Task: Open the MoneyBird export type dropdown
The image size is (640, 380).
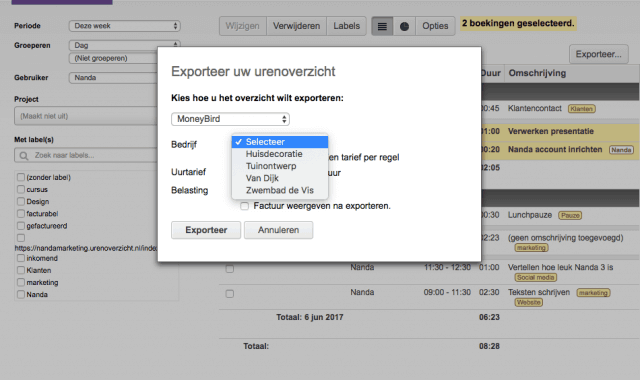Action: point(230,119)
